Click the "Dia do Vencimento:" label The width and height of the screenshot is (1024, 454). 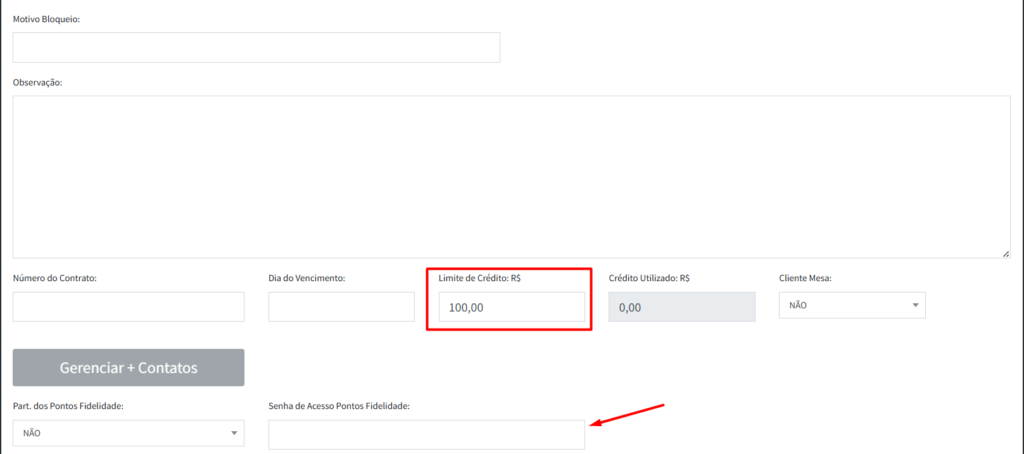pos(306,277)
